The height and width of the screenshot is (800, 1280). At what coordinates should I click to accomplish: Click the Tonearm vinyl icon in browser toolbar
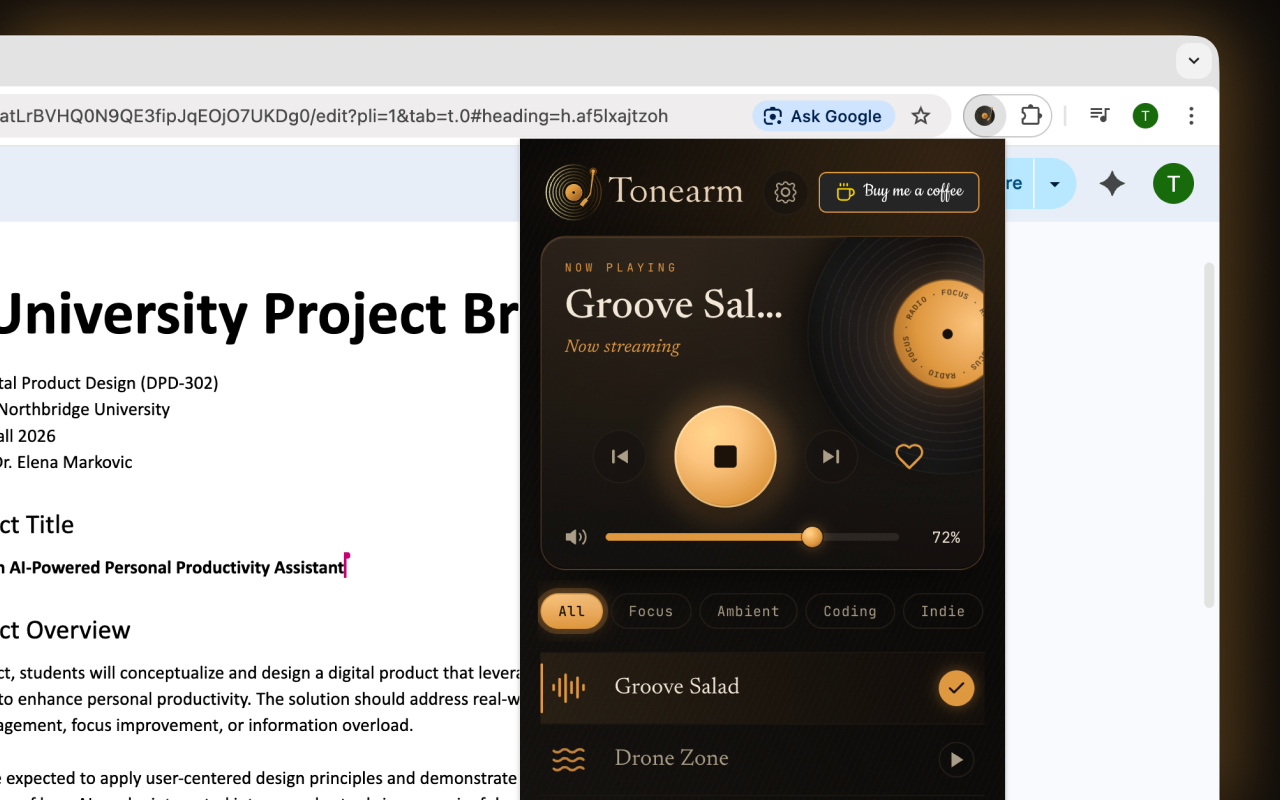[985, 115]
